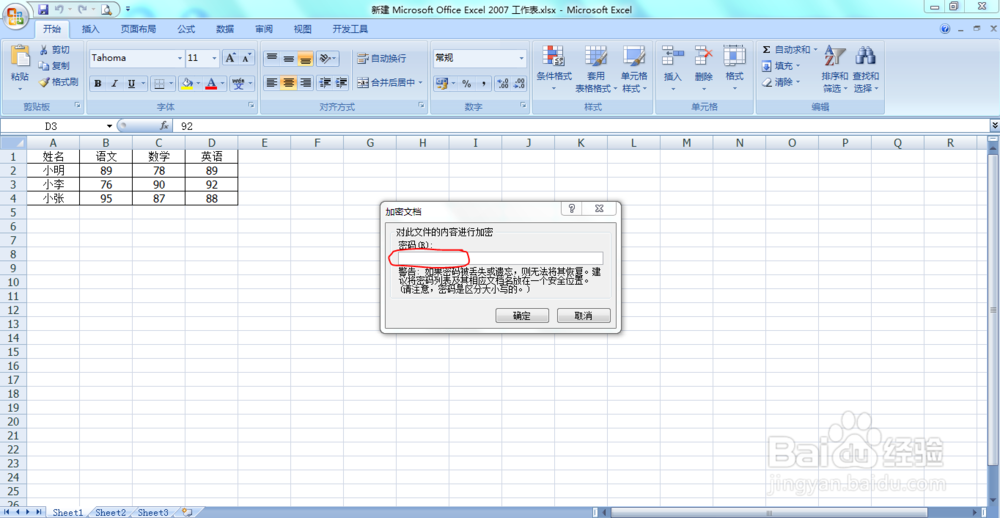Decrease the decimal places

click(x=519, y=83)
